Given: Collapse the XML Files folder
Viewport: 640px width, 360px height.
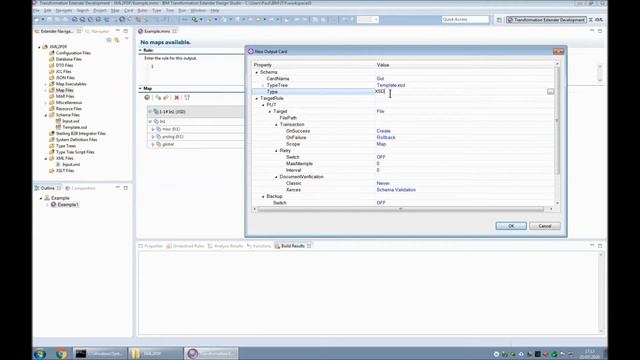Looking at the screenshot, I should pos(46,159).
